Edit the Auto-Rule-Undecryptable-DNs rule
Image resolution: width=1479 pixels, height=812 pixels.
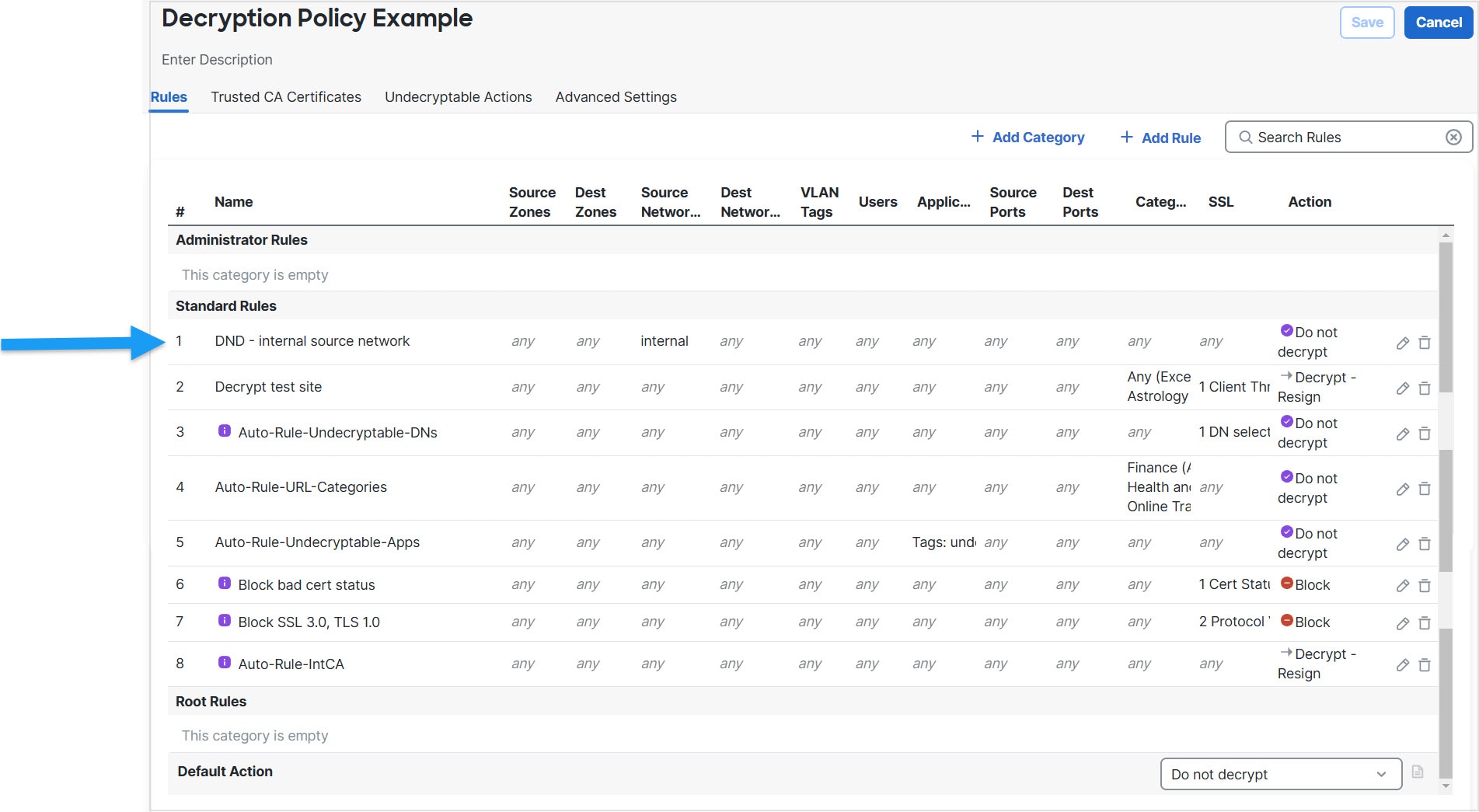pyautogui.click(x=1403, y=434)
